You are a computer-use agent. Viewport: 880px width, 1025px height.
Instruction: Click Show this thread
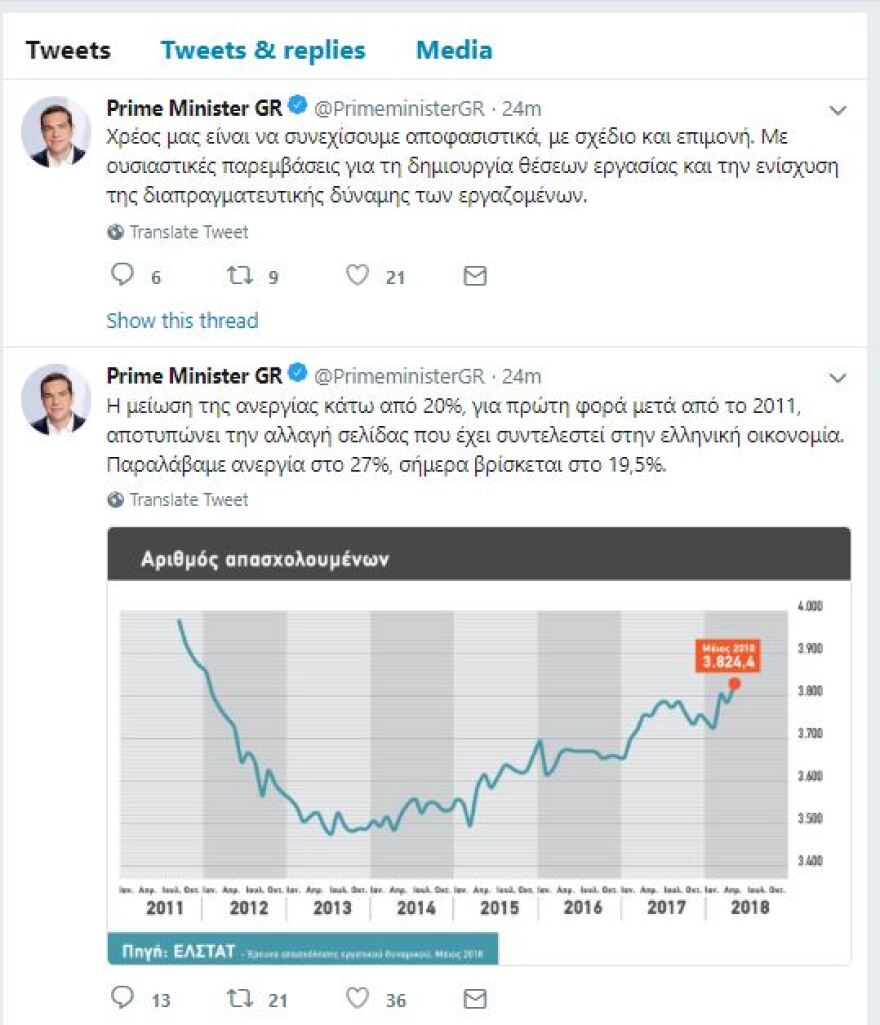181,320
